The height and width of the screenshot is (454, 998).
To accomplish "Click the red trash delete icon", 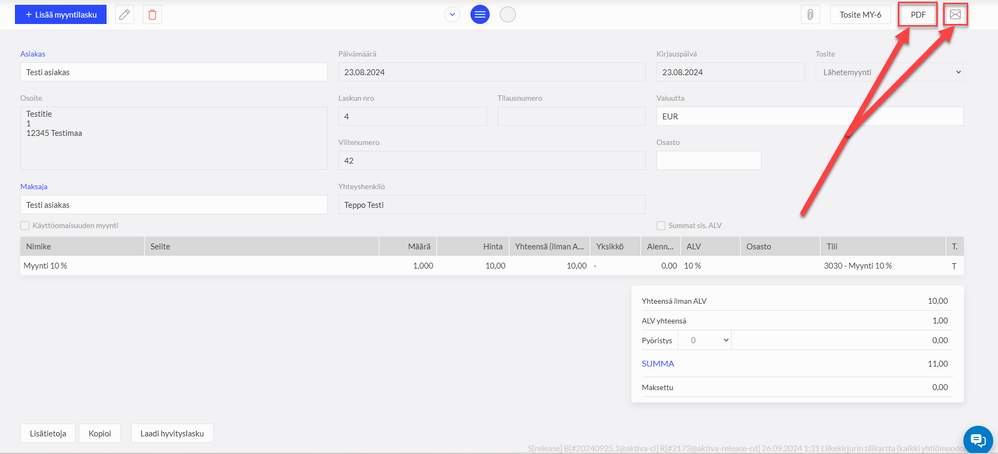I will coord(152,15).
